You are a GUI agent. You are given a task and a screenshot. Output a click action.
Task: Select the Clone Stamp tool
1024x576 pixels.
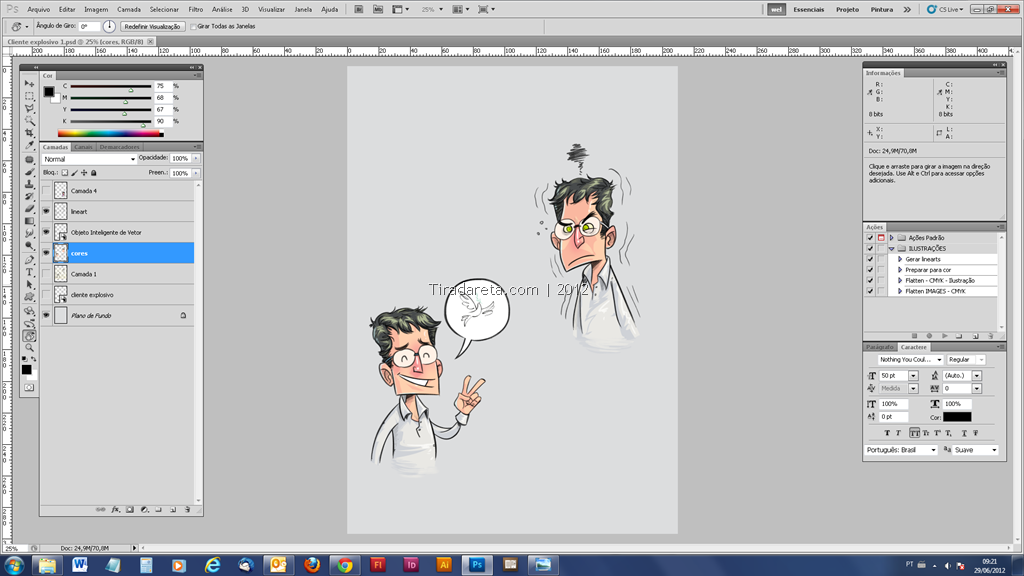coord(29,184)
